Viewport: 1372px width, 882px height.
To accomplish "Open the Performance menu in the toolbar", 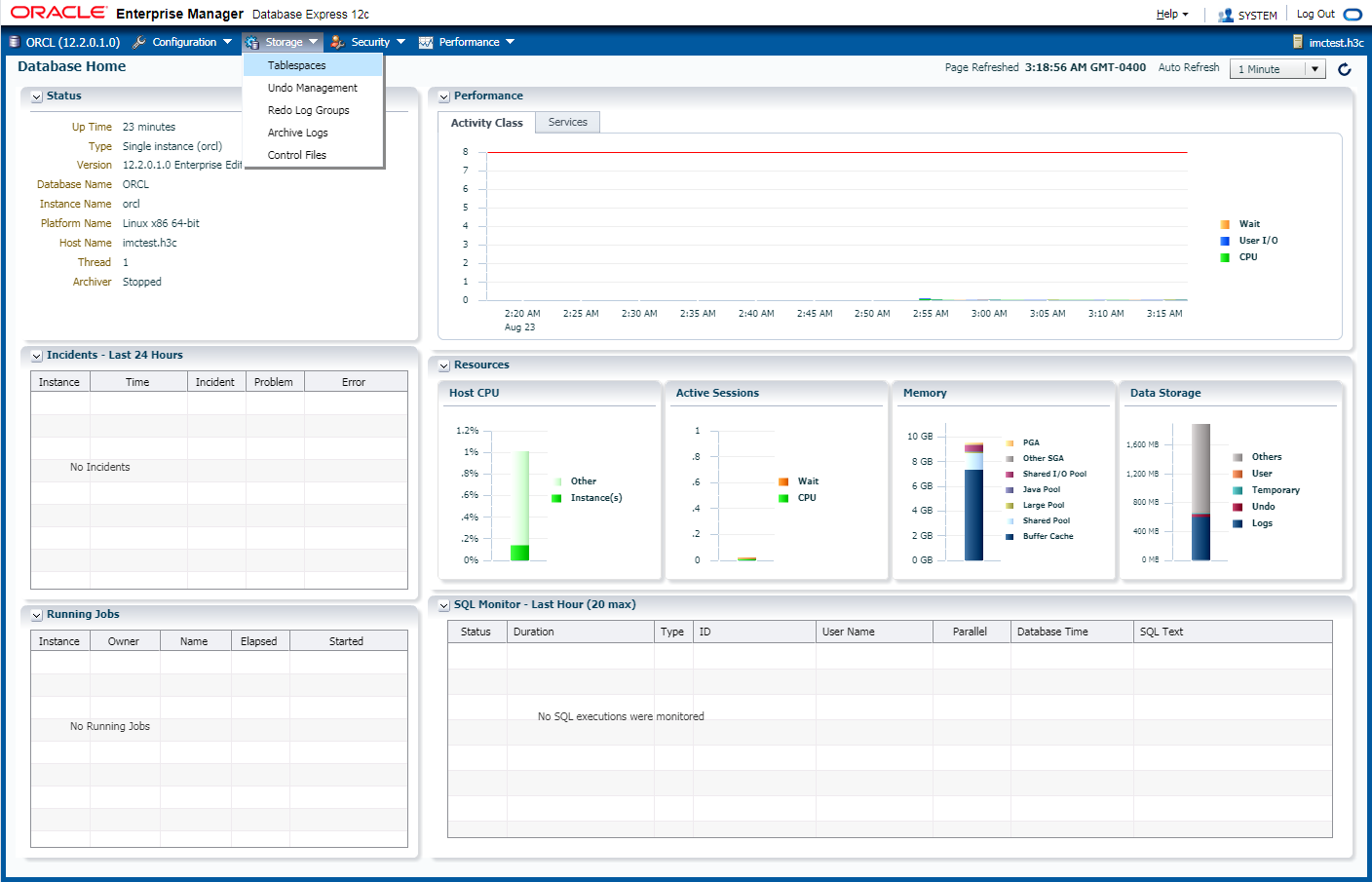I will pos(467,42).
